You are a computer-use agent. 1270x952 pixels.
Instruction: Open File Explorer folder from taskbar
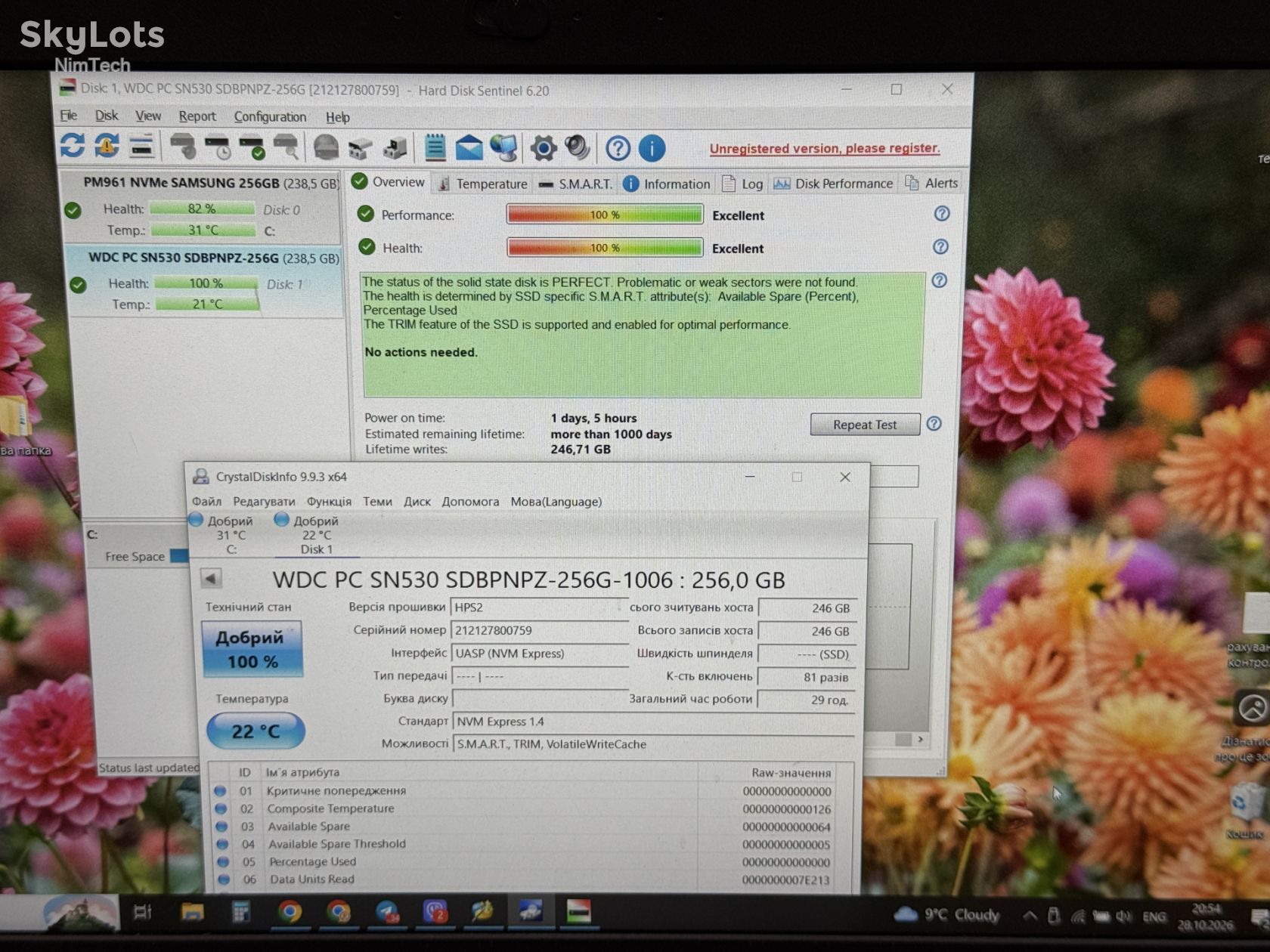click(x=192, y=913)
